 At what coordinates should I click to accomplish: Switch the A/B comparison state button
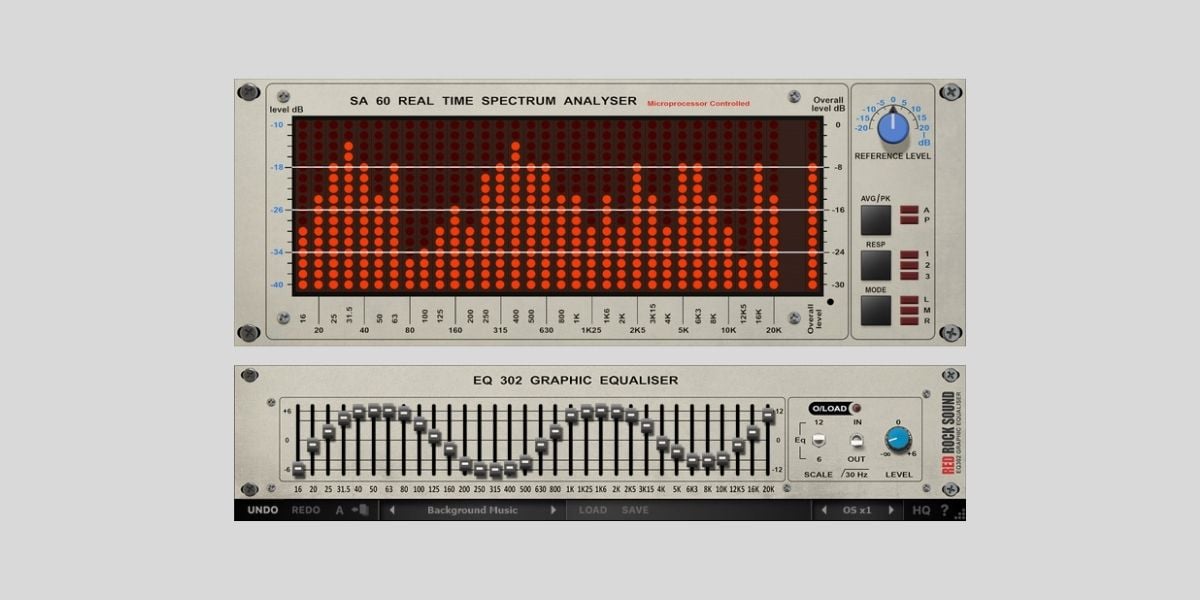[x=339, y=510]
